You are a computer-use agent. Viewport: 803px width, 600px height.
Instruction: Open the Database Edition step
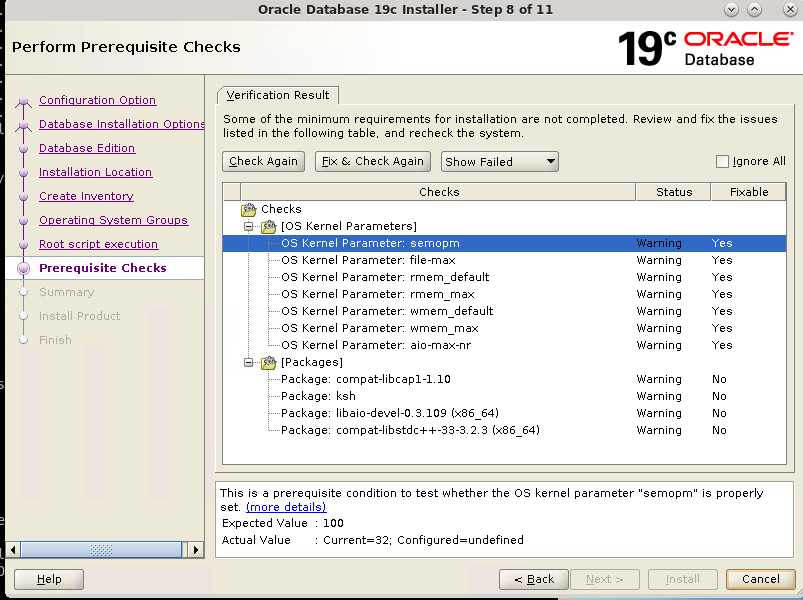click(87, 148)
